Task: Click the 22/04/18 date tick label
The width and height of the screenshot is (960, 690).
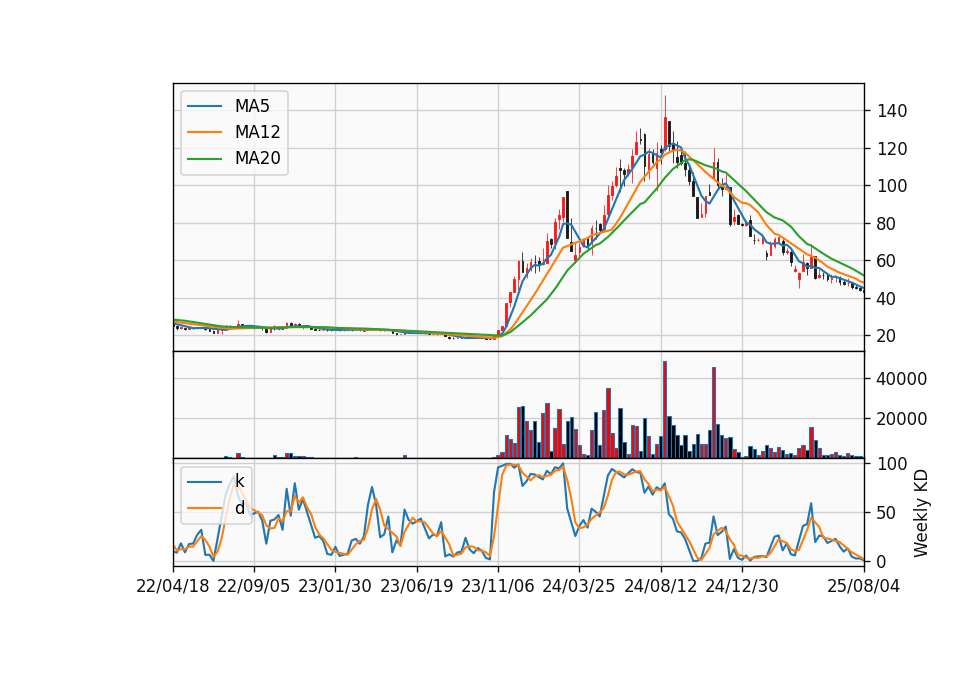Action: (173, 586)
